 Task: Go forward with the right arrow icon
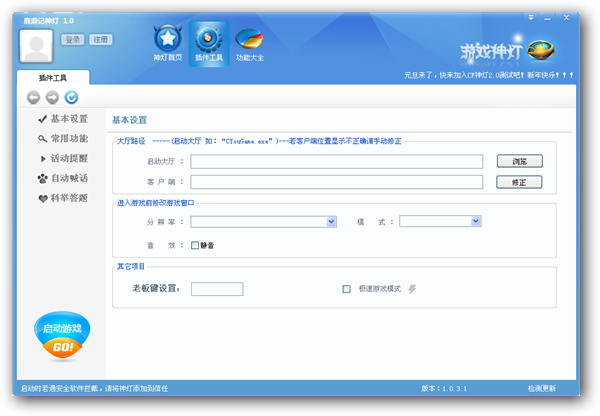[x=52, y=97]
